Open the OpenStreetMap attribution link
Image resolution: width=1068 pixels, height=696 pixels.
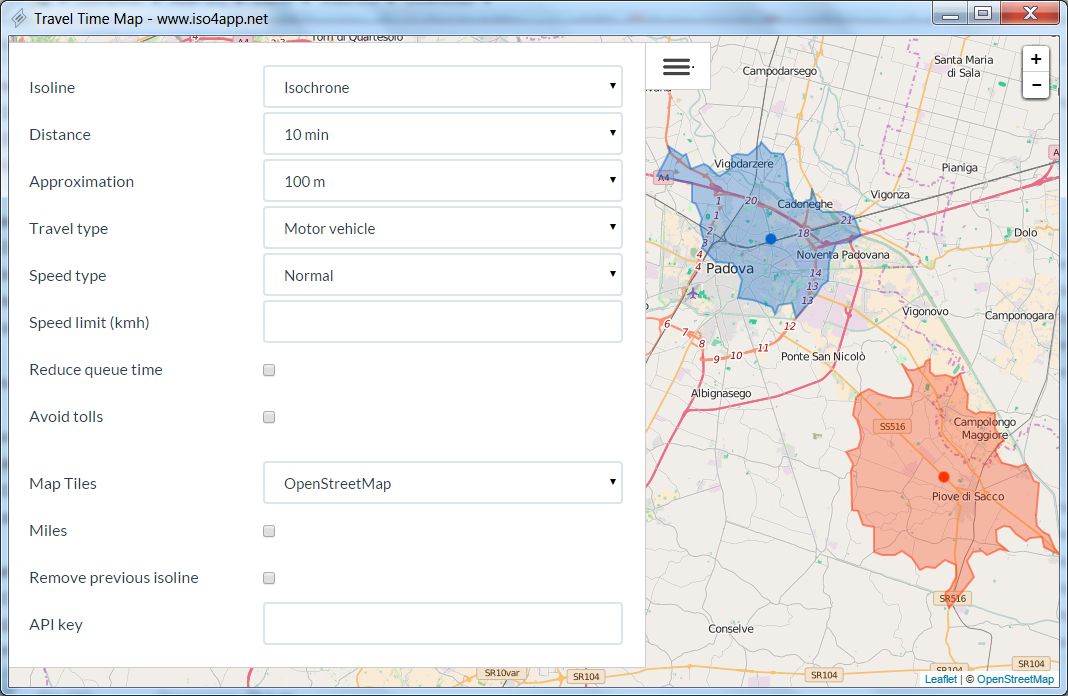tap(1015, 679)
